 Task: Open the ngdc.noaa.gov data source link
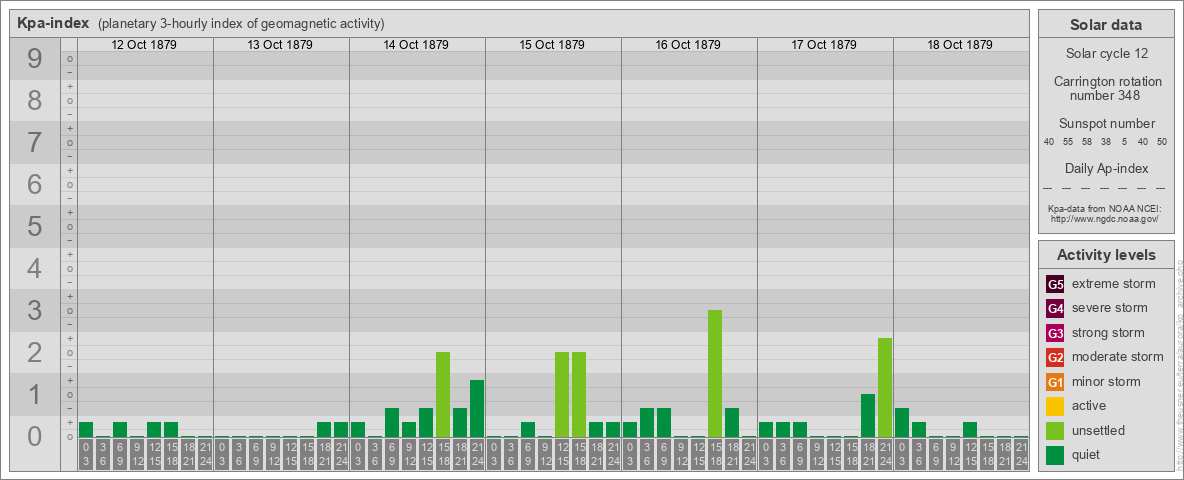tap(1103, 218)
